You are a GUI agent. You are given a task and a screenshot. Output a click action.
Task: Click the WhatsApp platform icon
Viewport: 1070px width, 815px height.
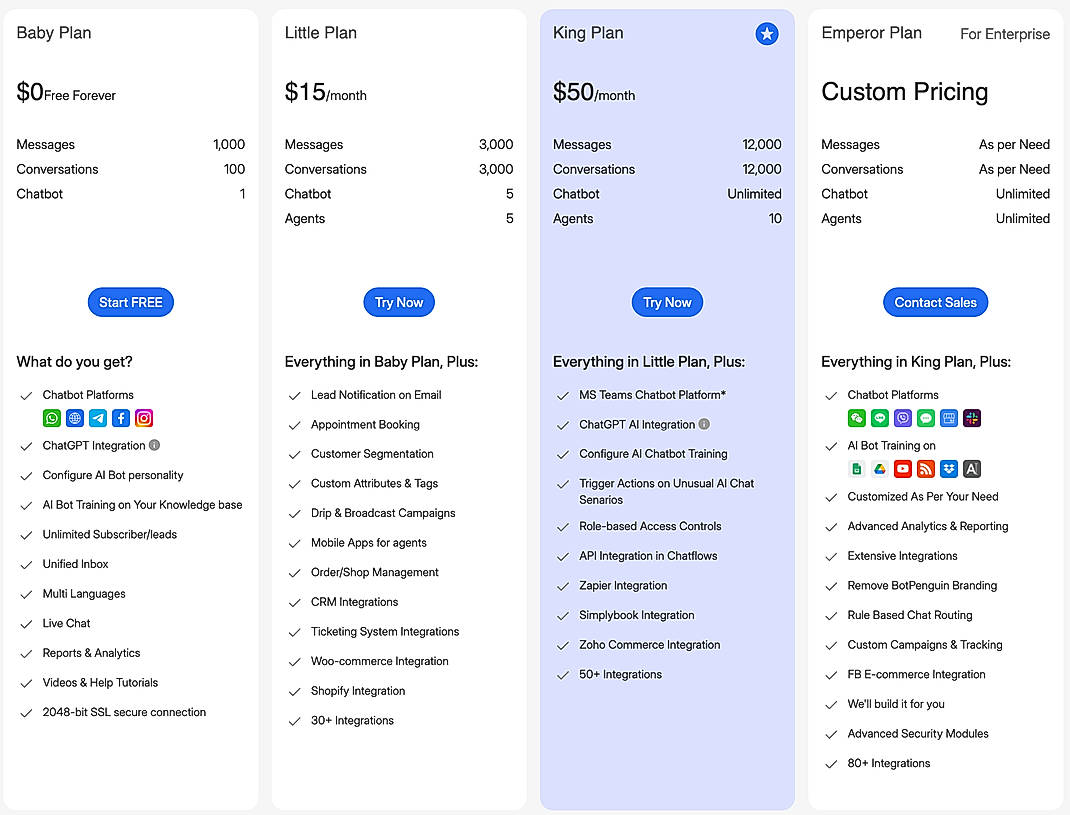(52, 419)
